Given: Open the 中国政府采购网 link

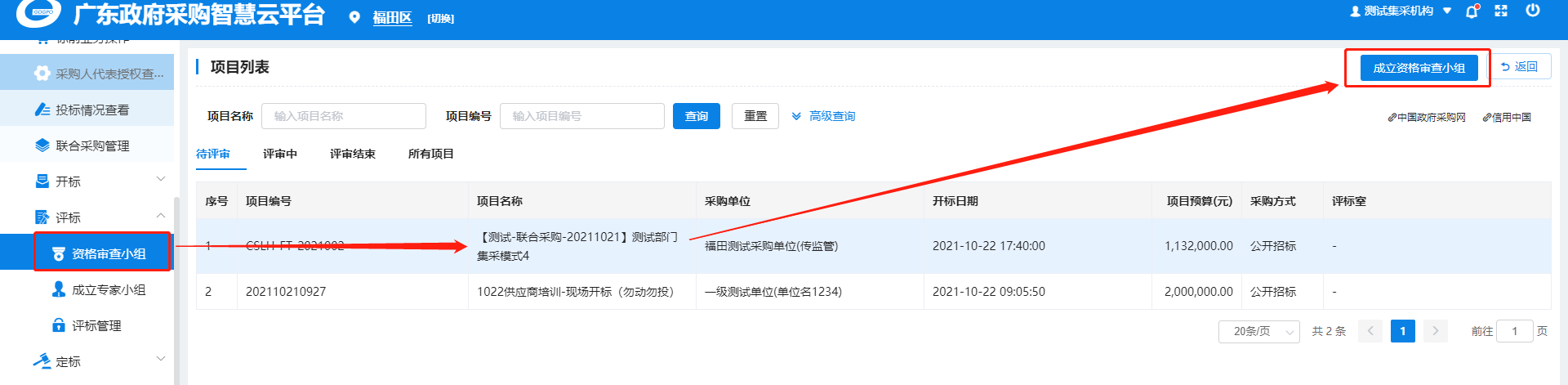Looking at the screenshot, I should click(x=1427, y=118).
